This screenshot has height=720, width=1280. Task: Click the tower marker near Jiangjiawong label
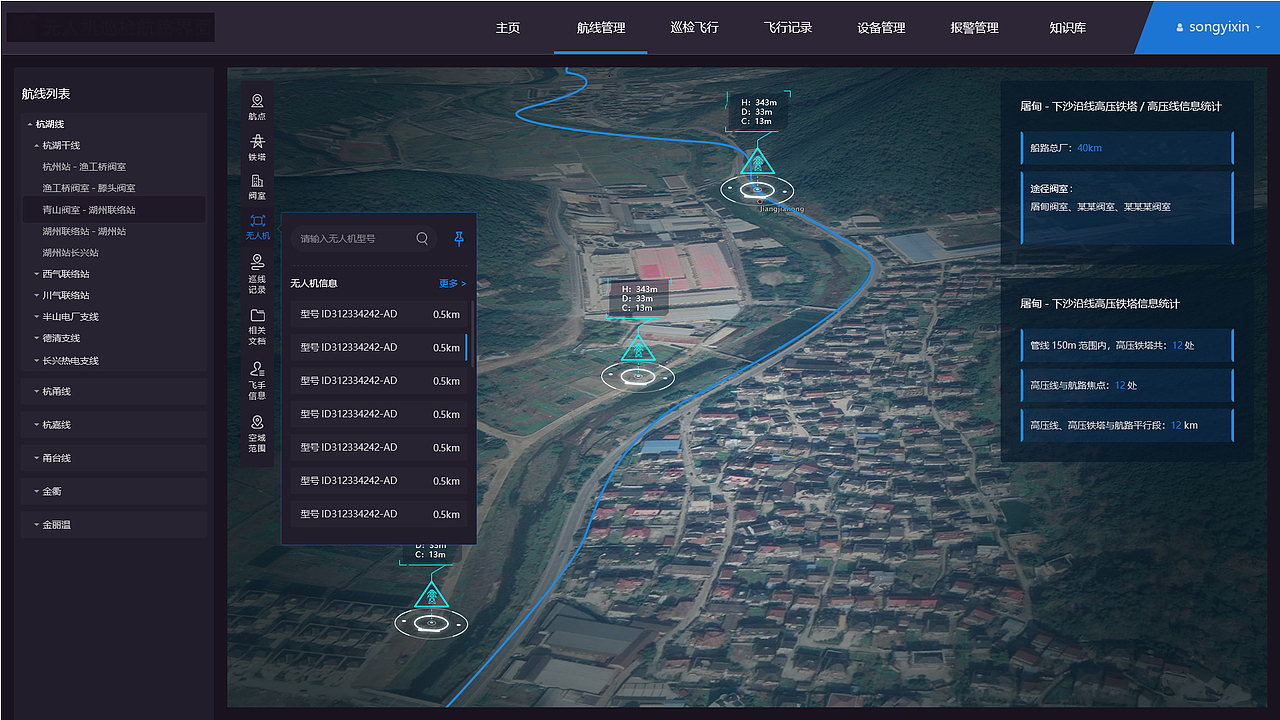click(757, 160)
